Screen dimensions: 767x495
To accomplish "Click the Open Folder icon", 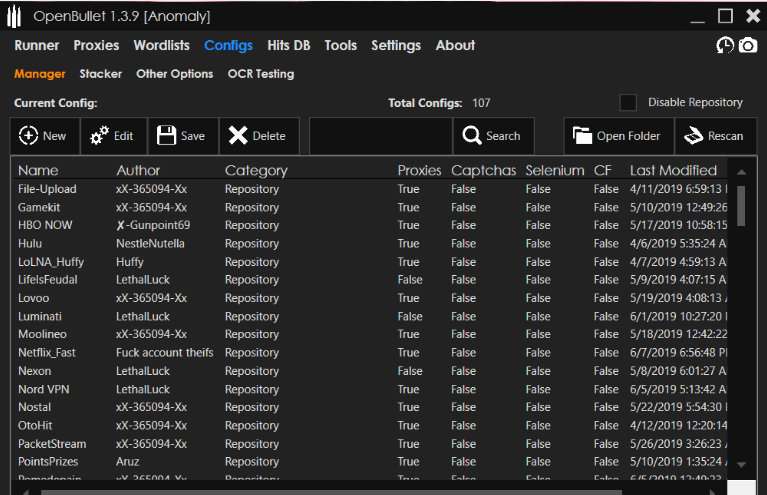I will 582,136.
